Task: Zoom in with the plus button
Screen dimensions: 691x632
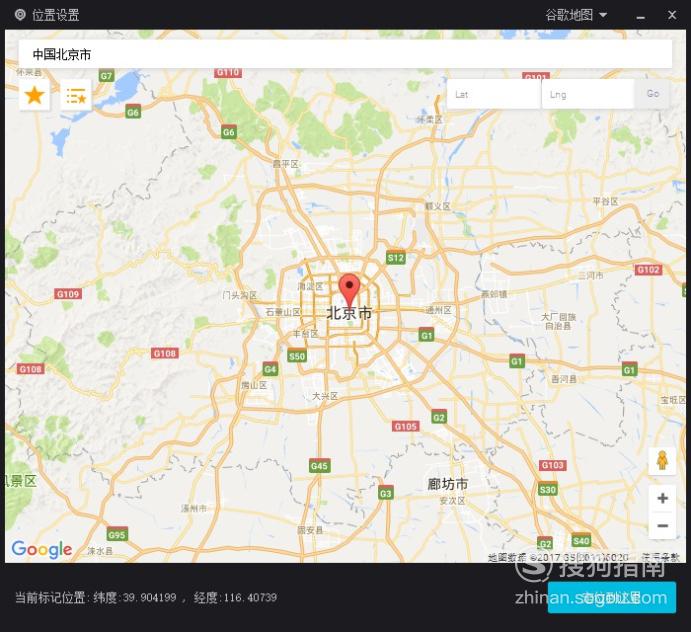Action: (x=662, y=498)
